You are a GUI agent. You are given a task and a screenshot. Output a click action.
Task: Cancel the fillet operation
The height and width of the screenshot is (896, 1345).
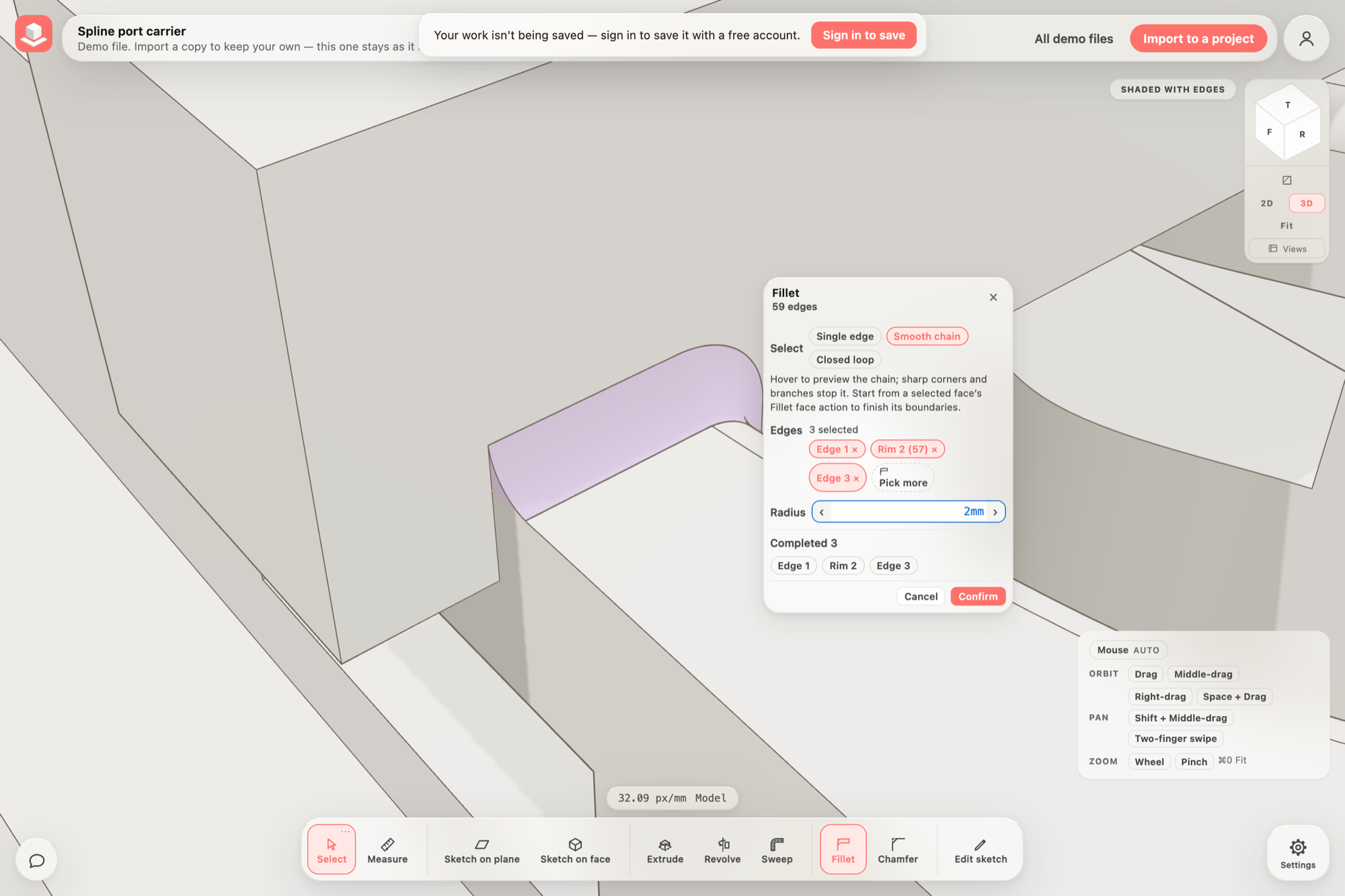pyautogui.click(x=921, y=596)
